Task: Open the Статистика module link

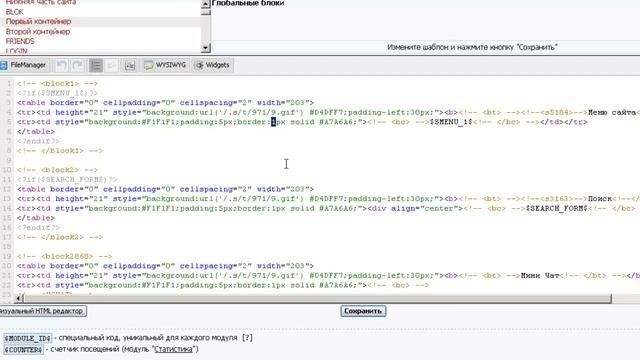Action: [x=173, y=349]
